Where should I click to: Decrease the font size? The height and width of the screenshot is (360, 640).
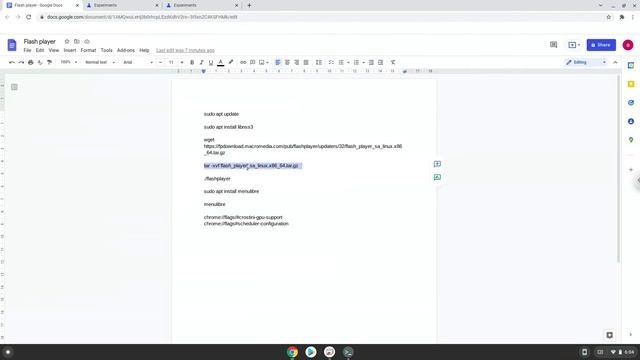pos(161,62)
